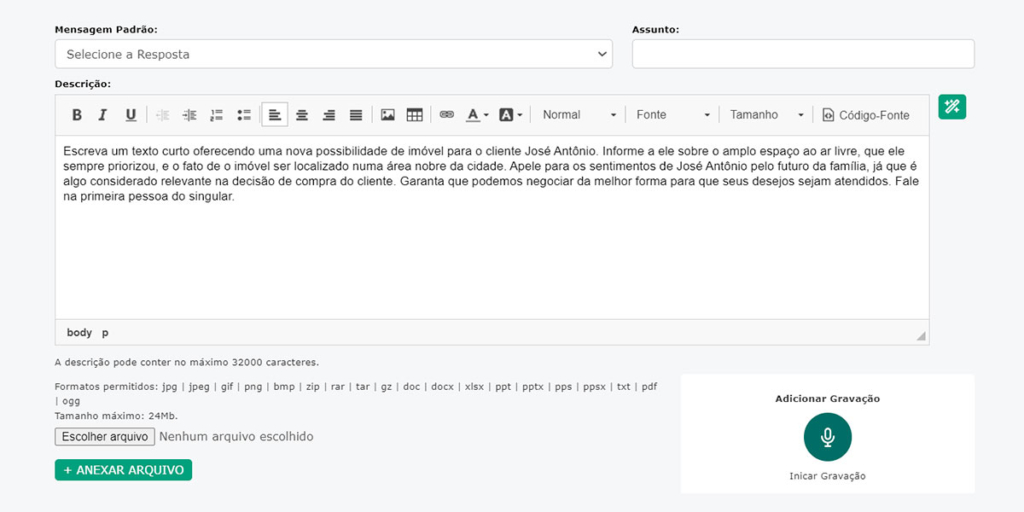Insert an image into the description
The image size is (1024, 512).
point(388,115)
